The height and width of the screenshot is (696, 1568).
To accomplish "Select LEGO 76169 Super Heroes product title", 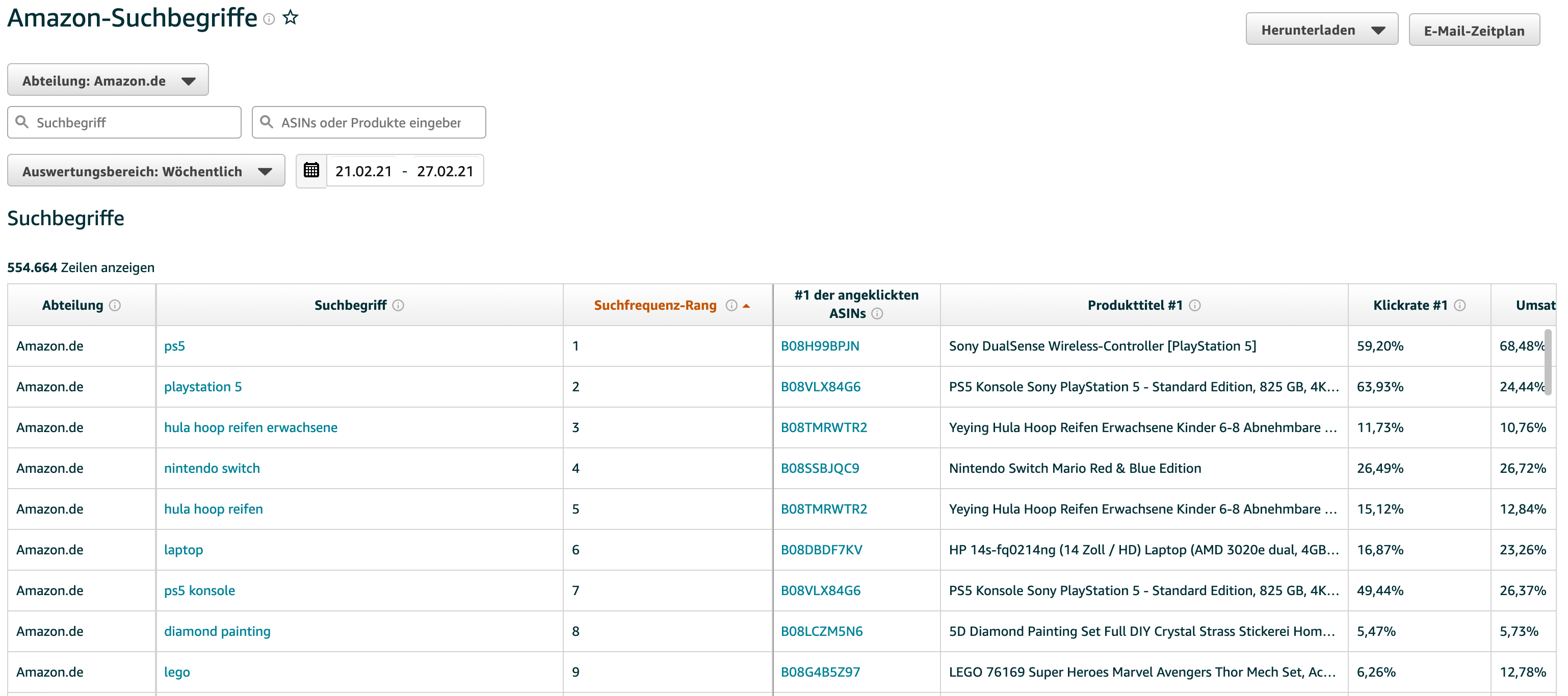I will pos(1142,672).
